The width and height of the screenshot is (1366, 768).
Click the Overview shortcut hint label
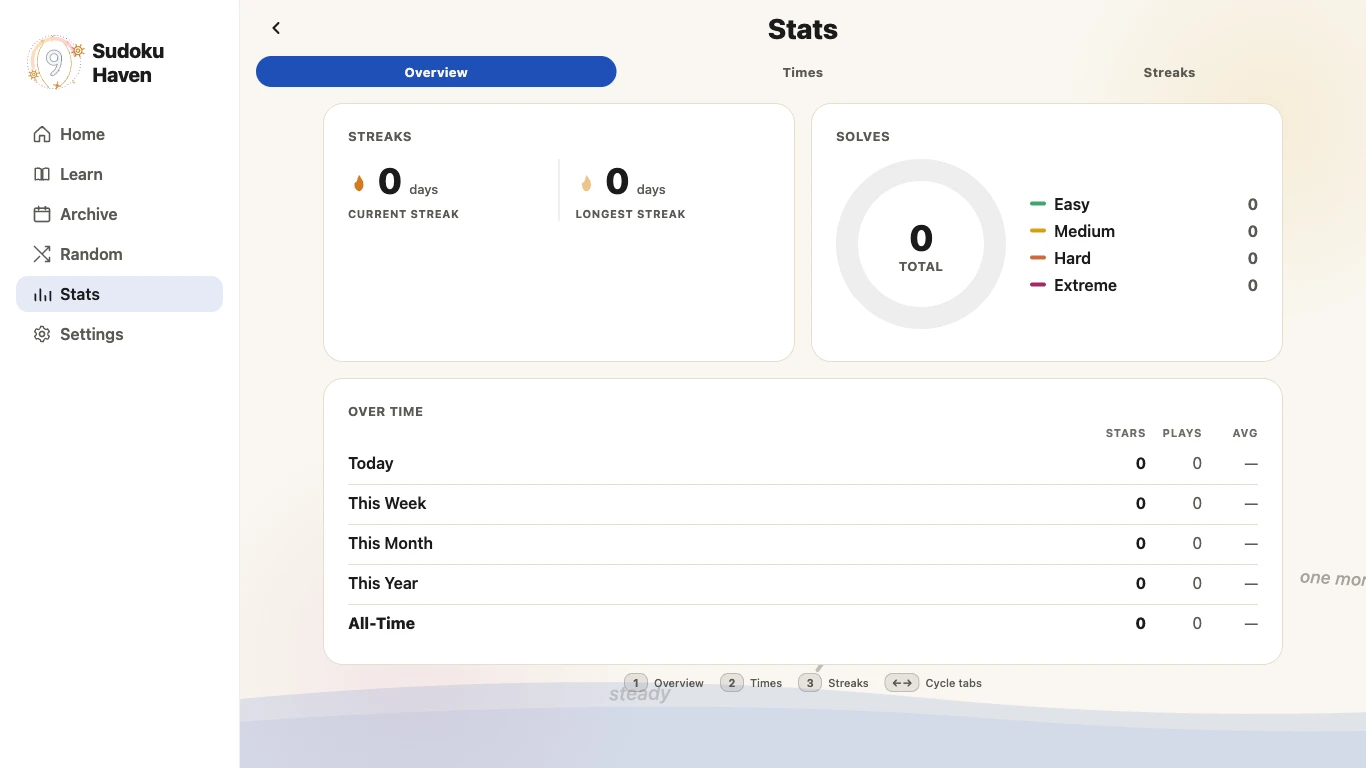(679, 683)
